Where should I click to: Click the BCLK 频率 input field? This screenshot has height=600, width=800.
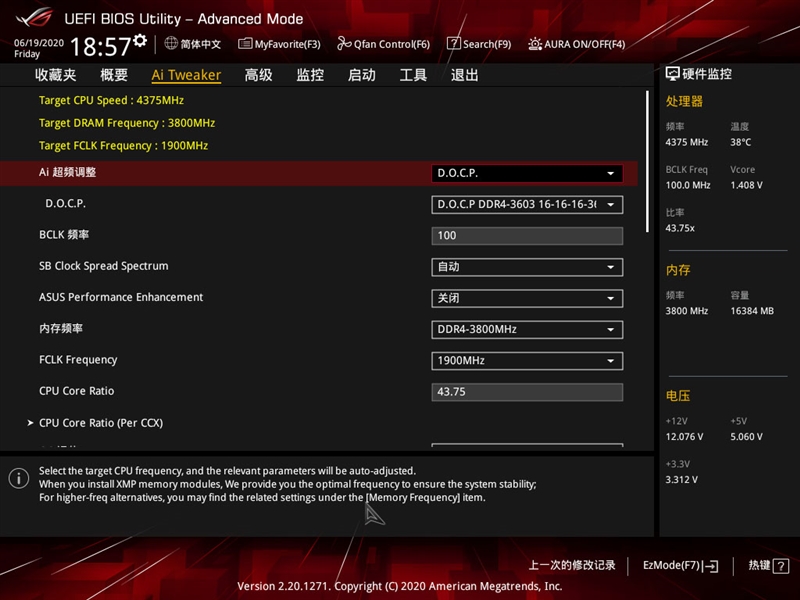click(x=528, y=236)
